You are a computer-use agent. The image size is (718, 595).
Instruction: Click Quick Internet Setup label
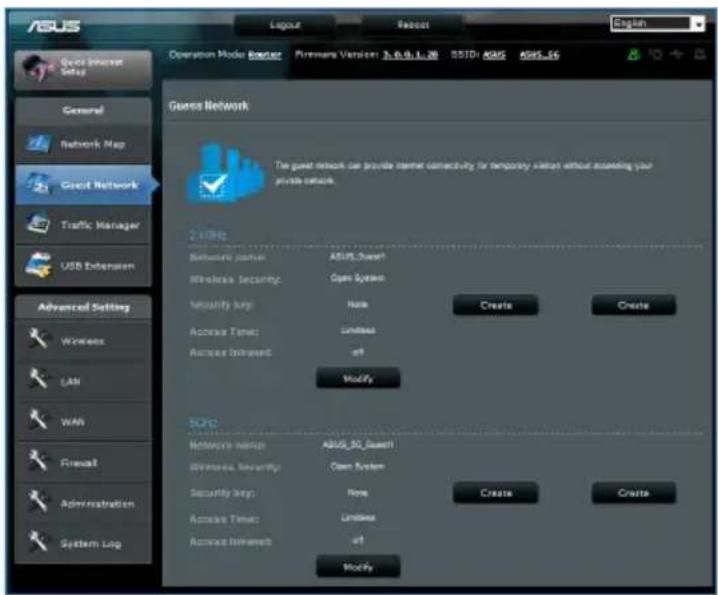(x=92, y=66)
